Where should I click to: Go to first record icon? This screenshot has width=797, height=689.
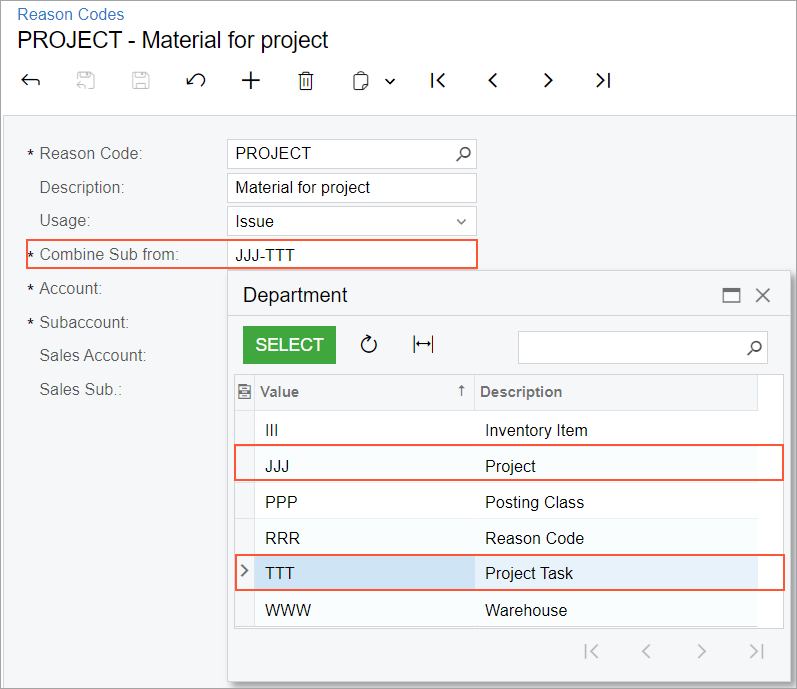(437, 81)
